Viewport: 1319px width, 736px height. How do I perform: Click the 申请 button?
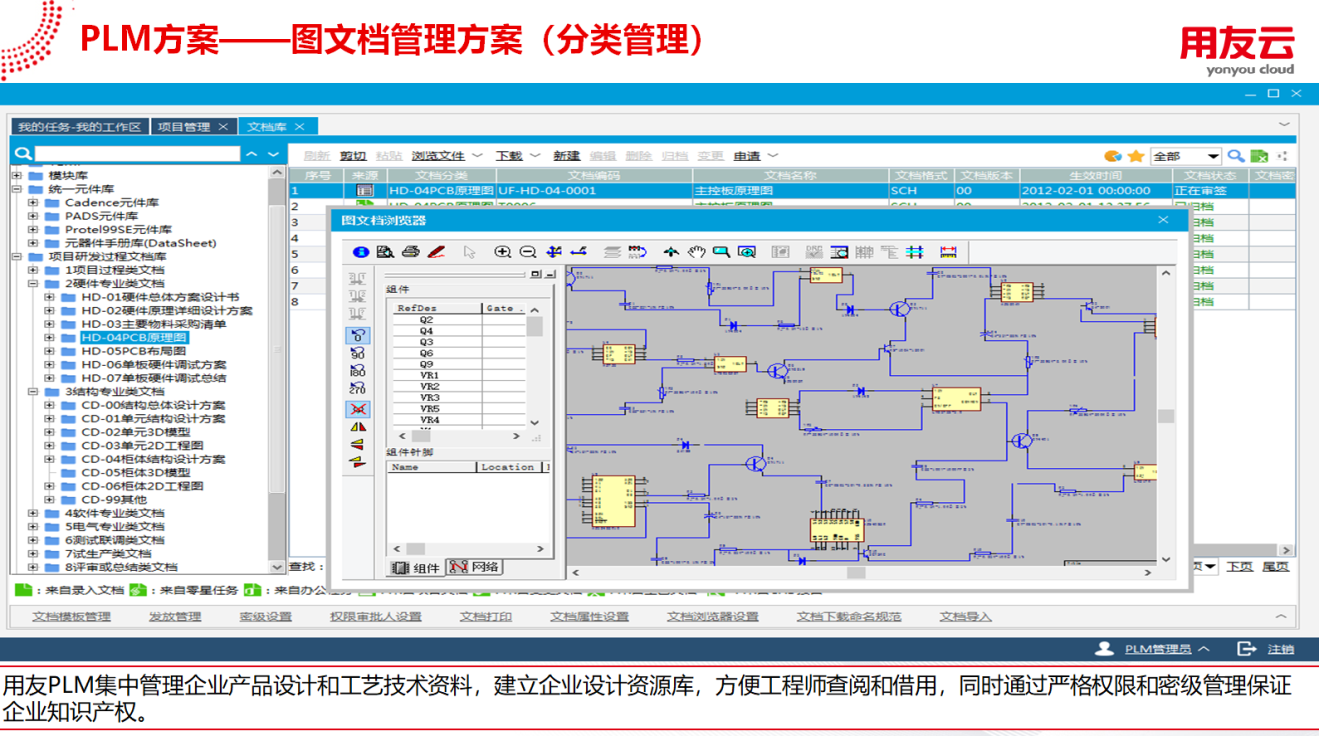pyautogui.click(x=747, y=156)
